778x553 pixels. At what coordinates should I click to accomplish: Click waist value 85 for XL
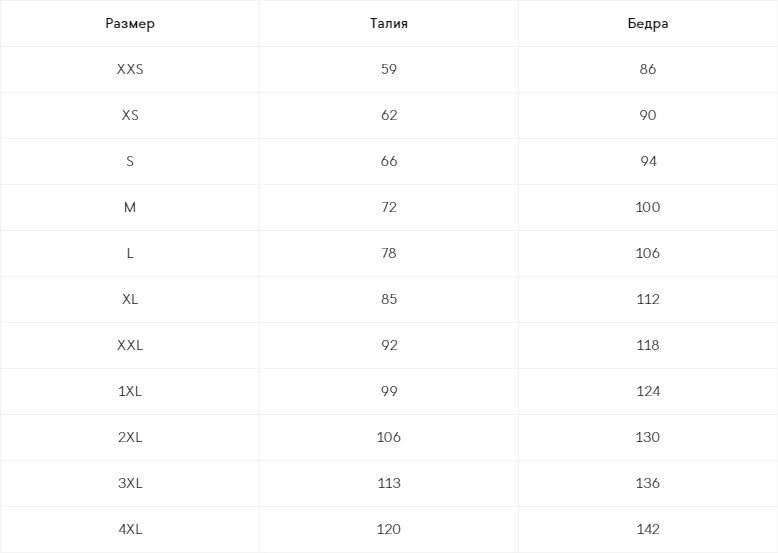click(x=389, y=299)
